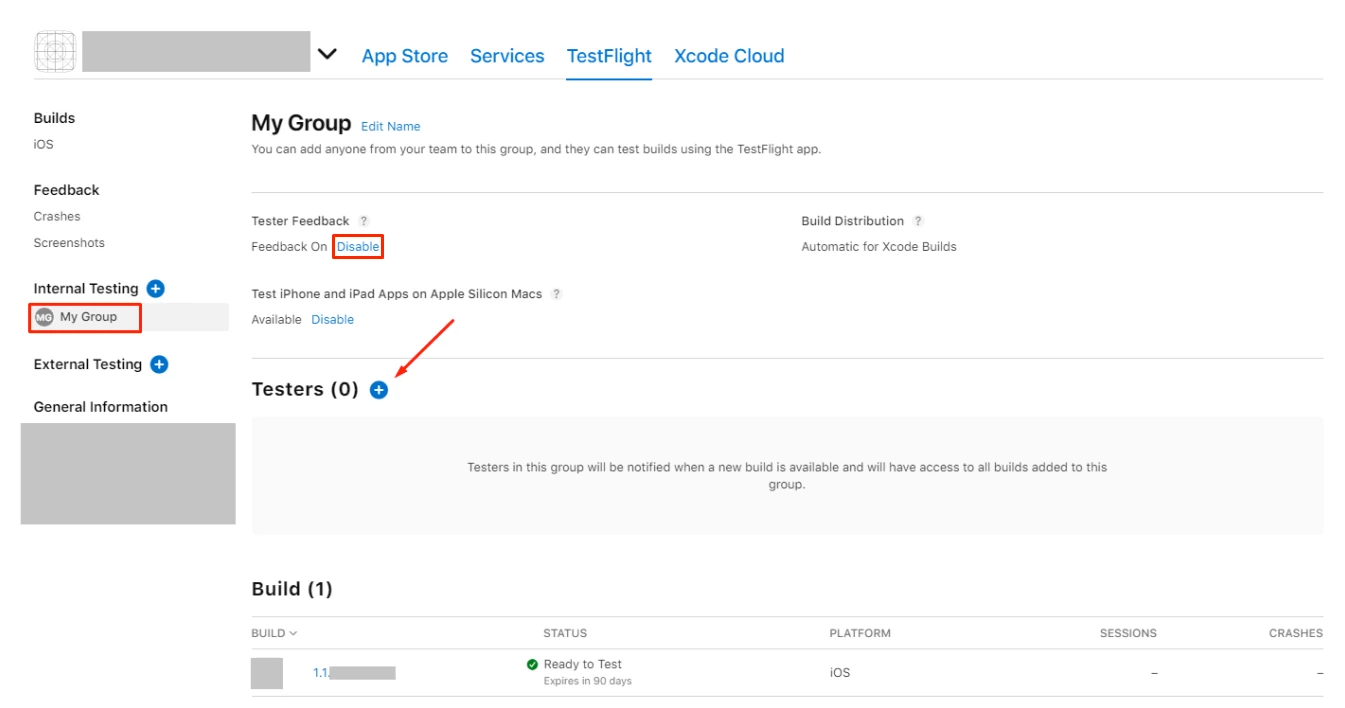The width and height of the screenshot is (1345, 708).
Task: Click the STATUS column header
Action: 565,633
